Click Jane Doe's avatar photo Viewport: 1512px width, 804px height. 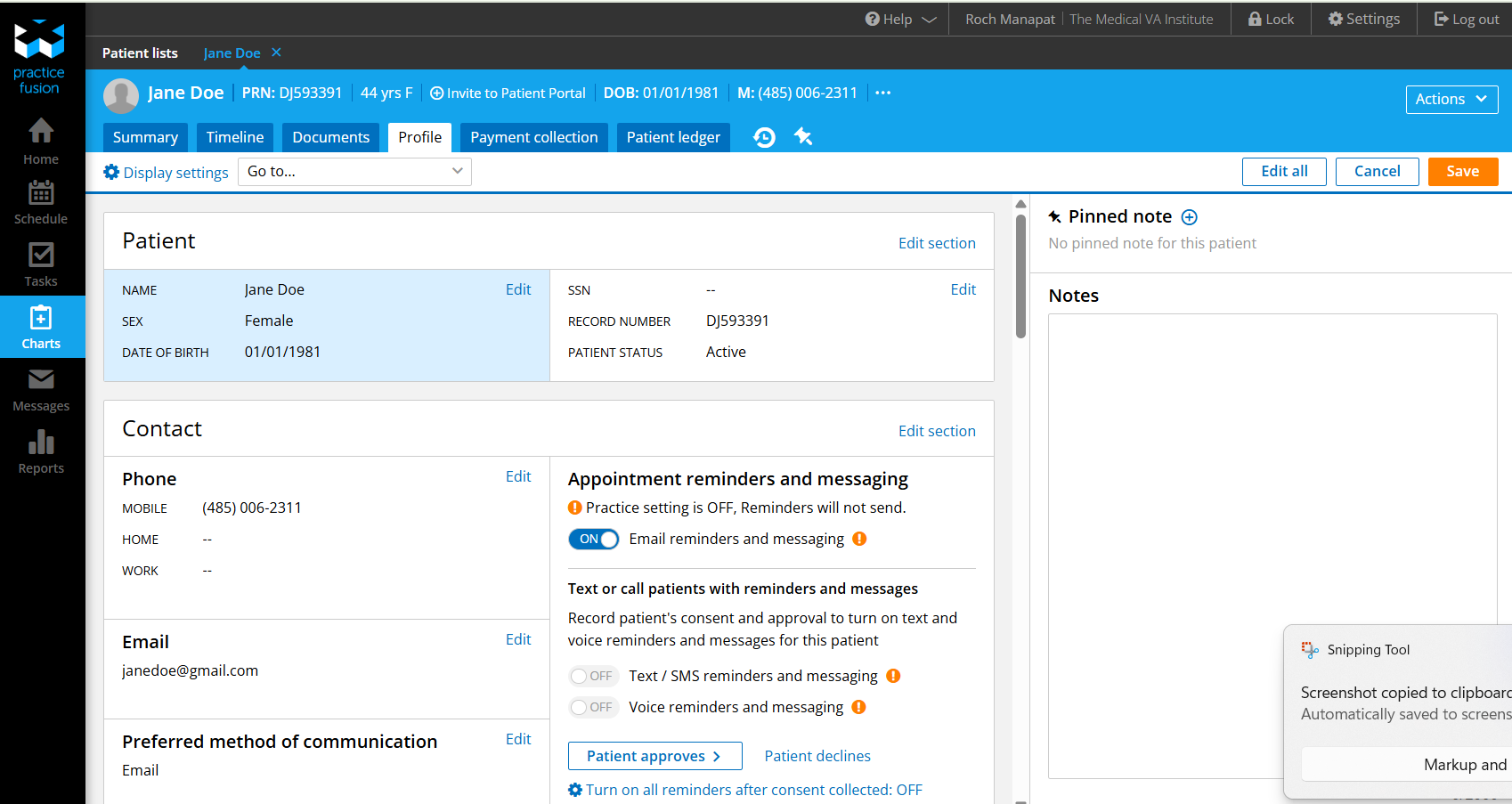coord(121,94)
